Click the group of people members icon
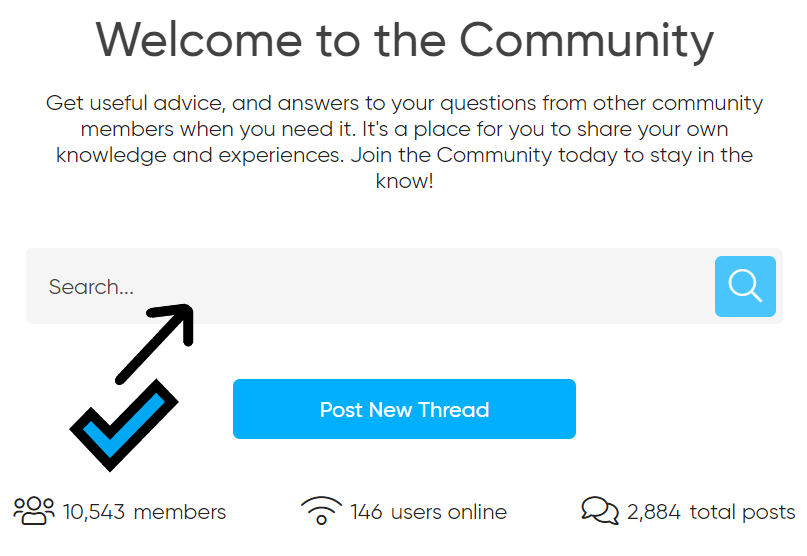807x556 pixels. point(34,511)
